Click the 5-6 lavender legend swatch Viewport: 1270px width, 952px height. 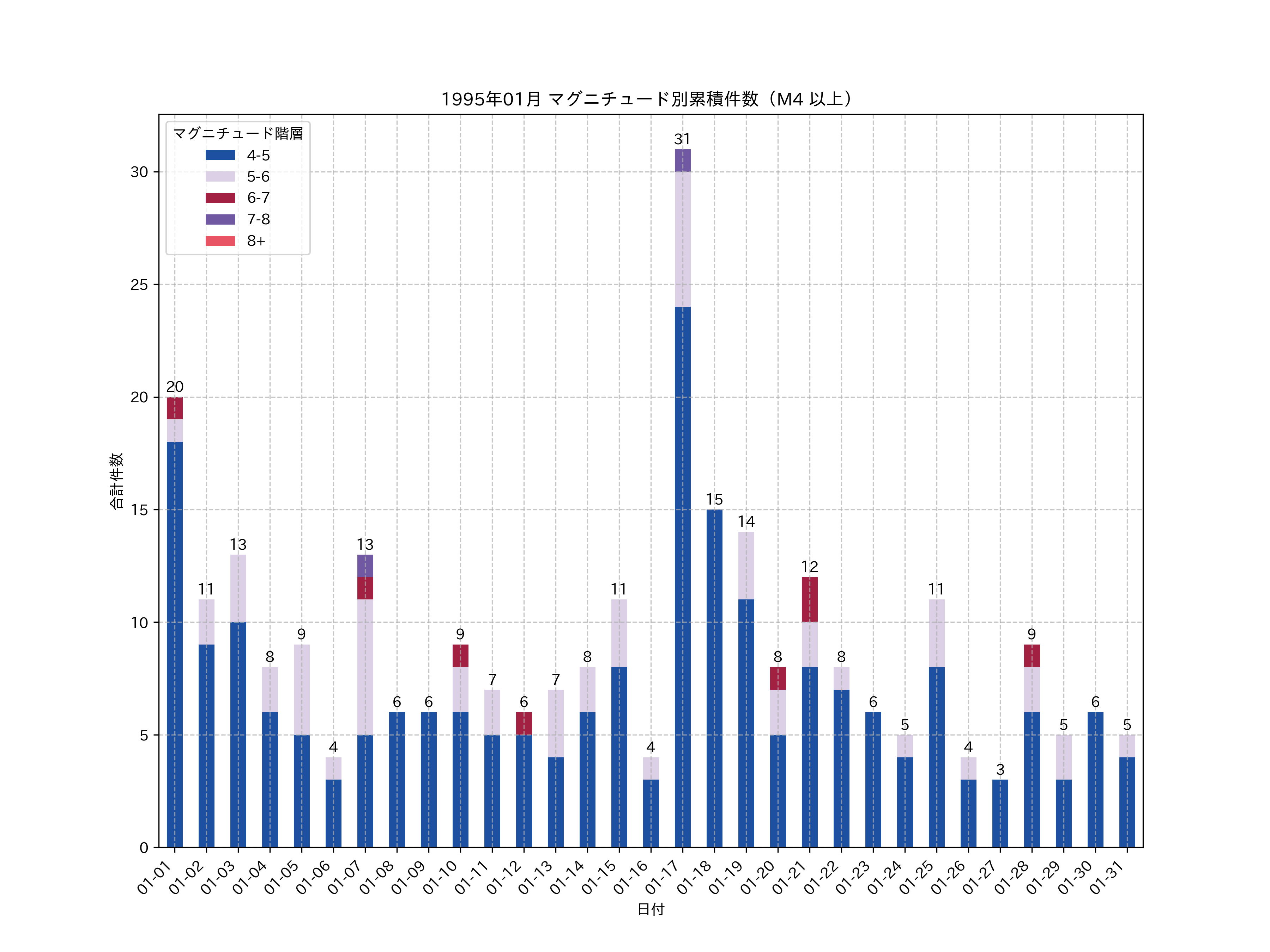point(220,177)
